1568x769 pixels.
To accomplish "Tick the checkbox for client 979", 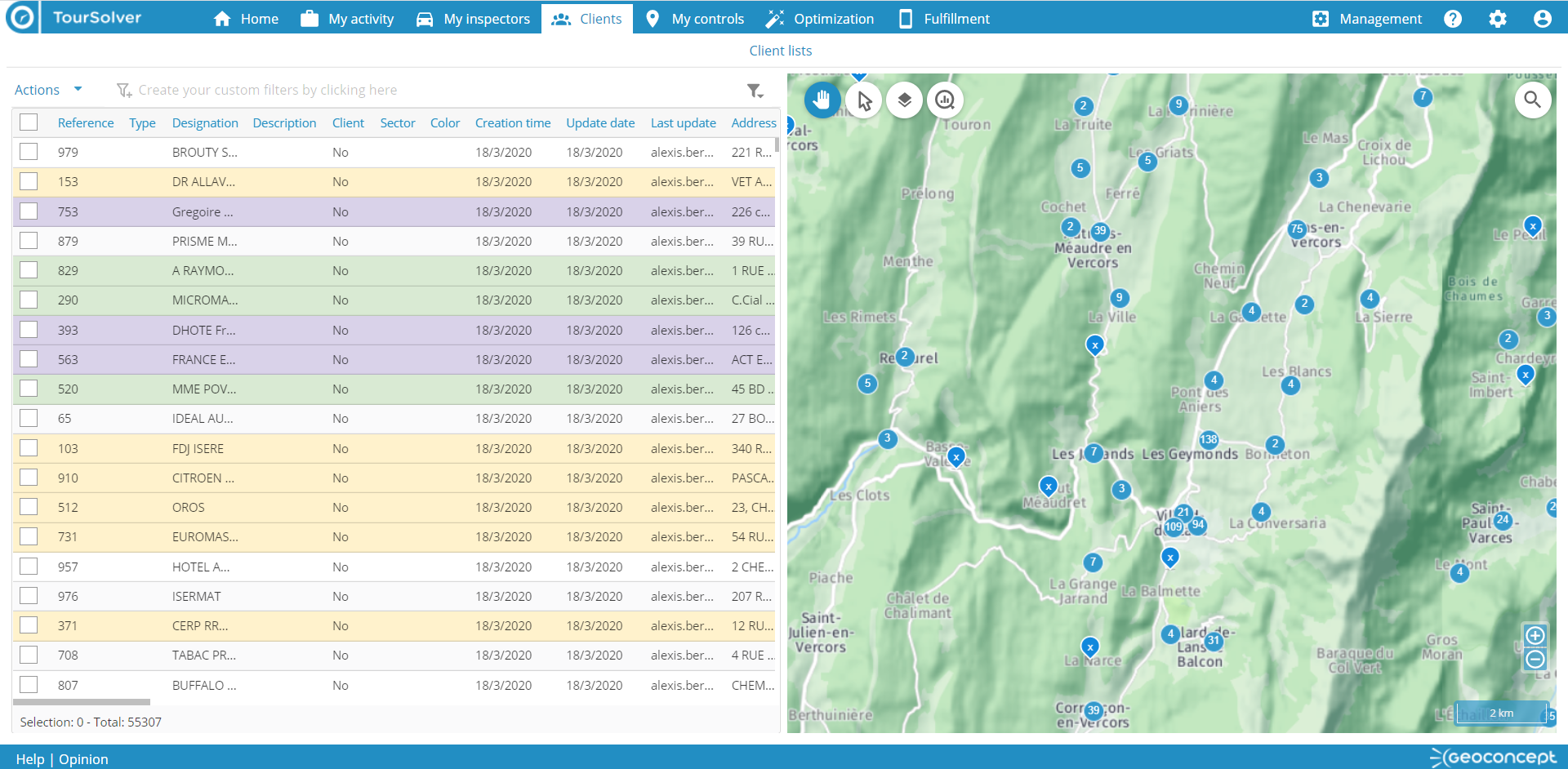I will tap(29, 152).
